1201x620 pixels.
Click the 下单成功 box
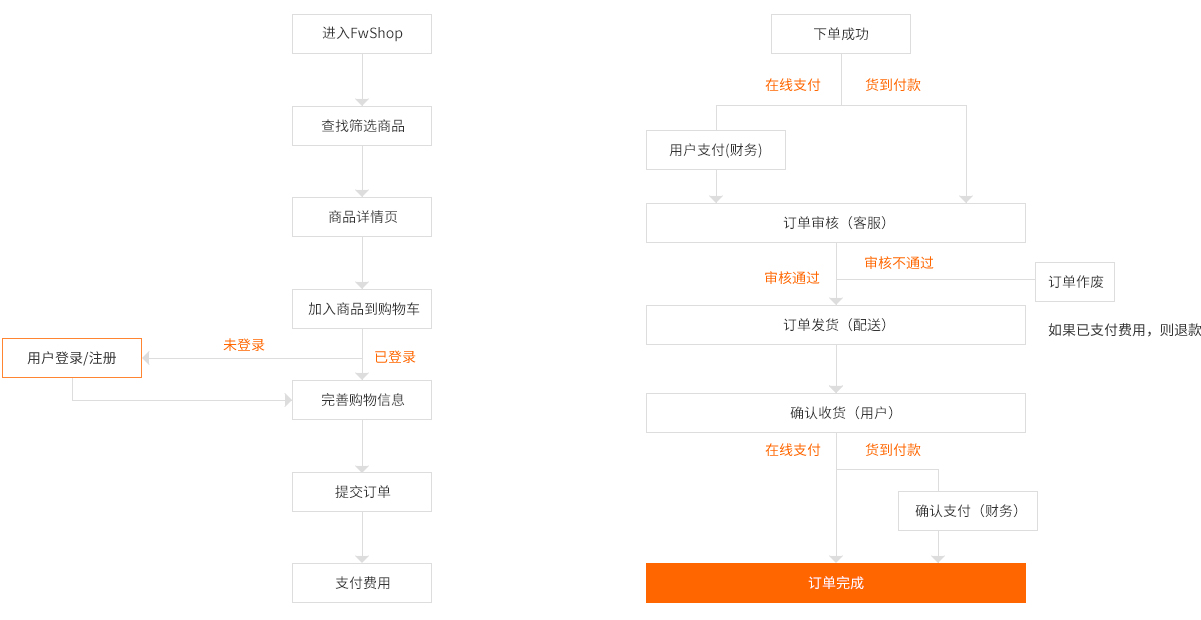(840, 34)
